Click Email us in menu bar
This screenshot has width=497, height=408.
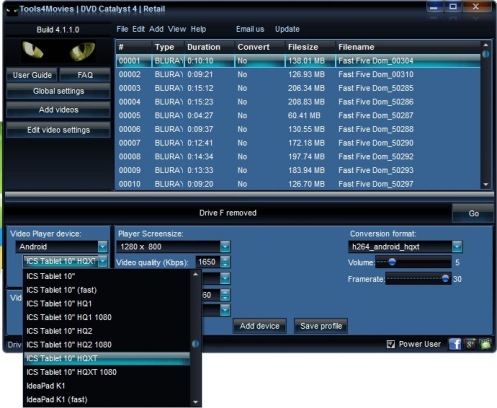[250, 29]
